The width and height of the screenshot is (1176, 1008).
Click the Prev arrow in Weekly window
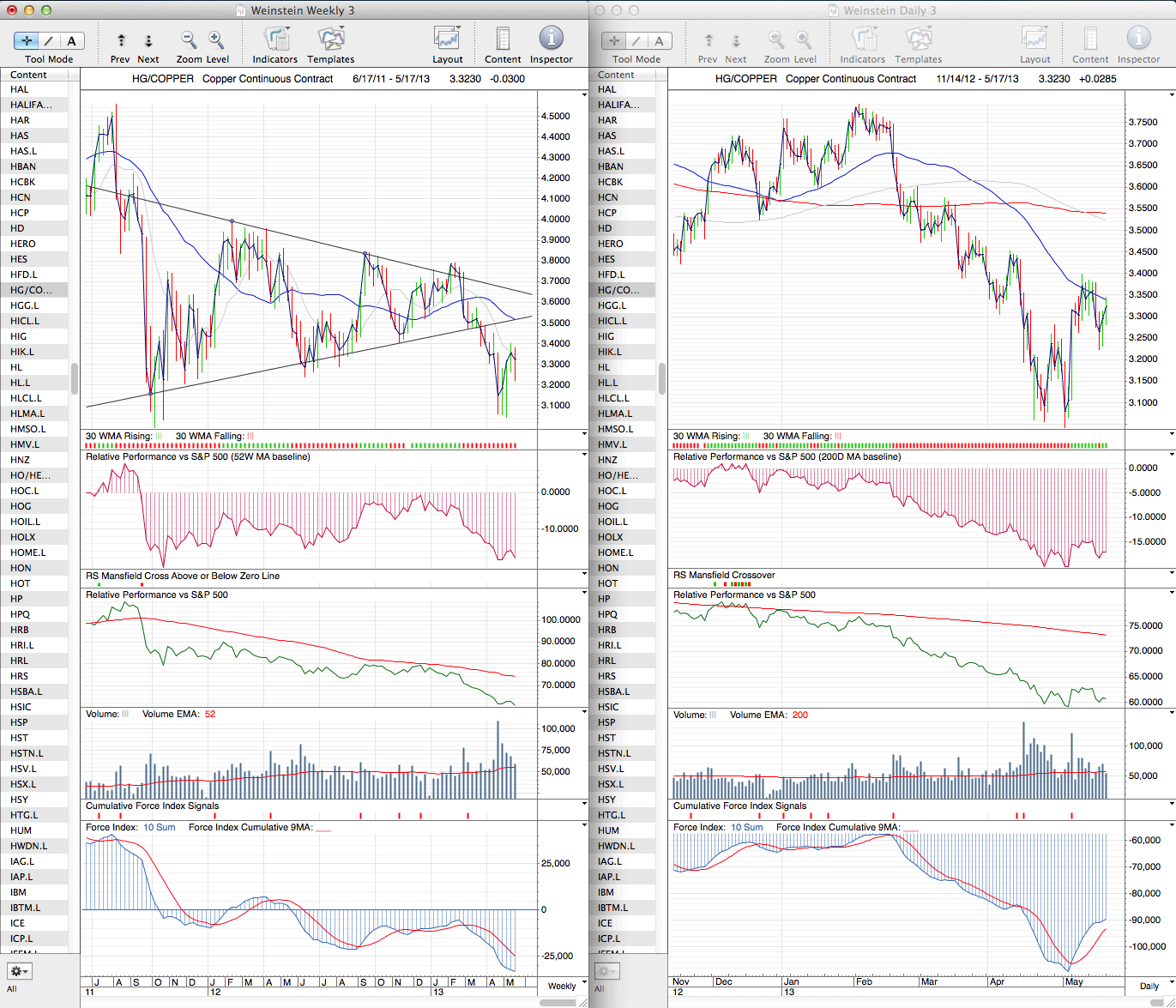pyautogui.click(x=121, y=41)
